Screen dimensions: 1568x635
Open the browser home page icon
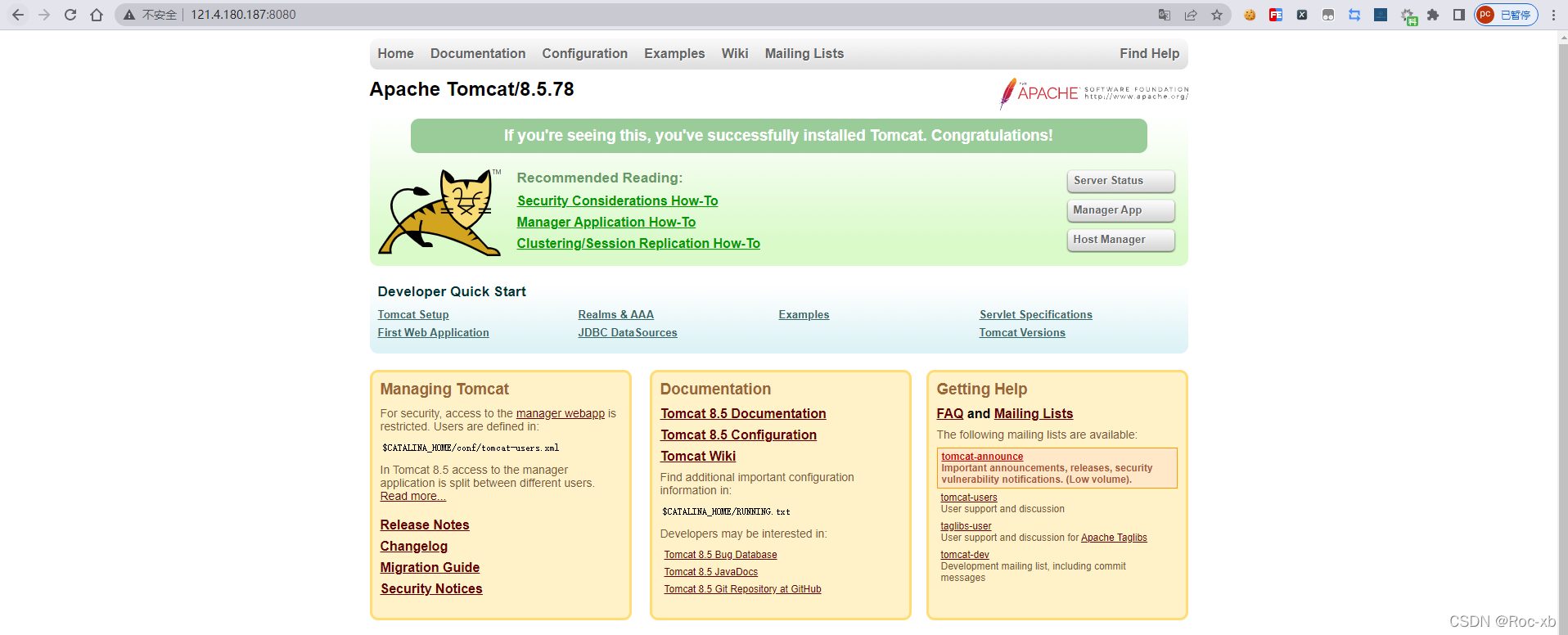[97, 15]
